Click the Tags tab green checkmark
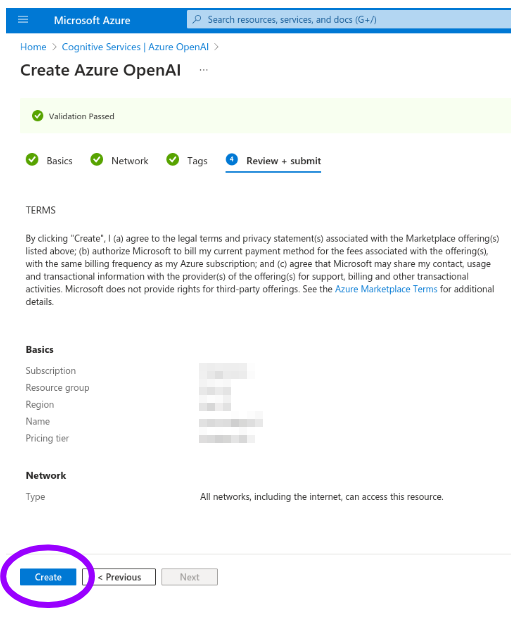The height and width of the screenshot is (617, 511). point(172,160)
